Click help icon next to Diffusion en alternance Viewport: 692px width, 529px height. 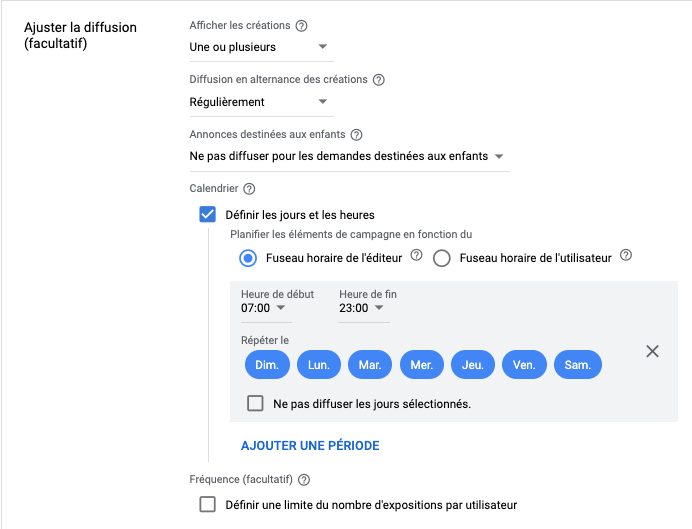(379, 80)
